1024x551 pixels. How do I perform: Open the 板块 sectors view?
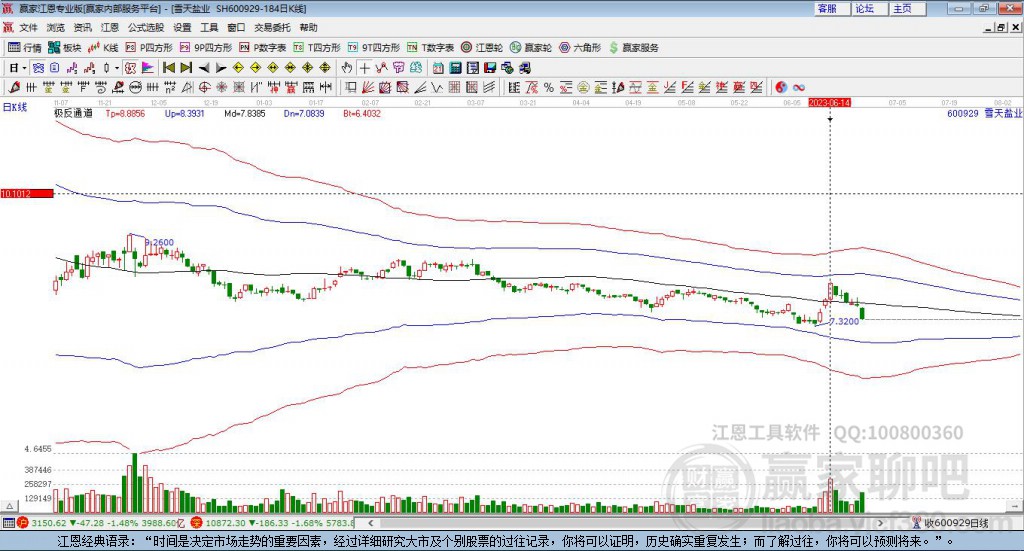[x=65, y=48]
